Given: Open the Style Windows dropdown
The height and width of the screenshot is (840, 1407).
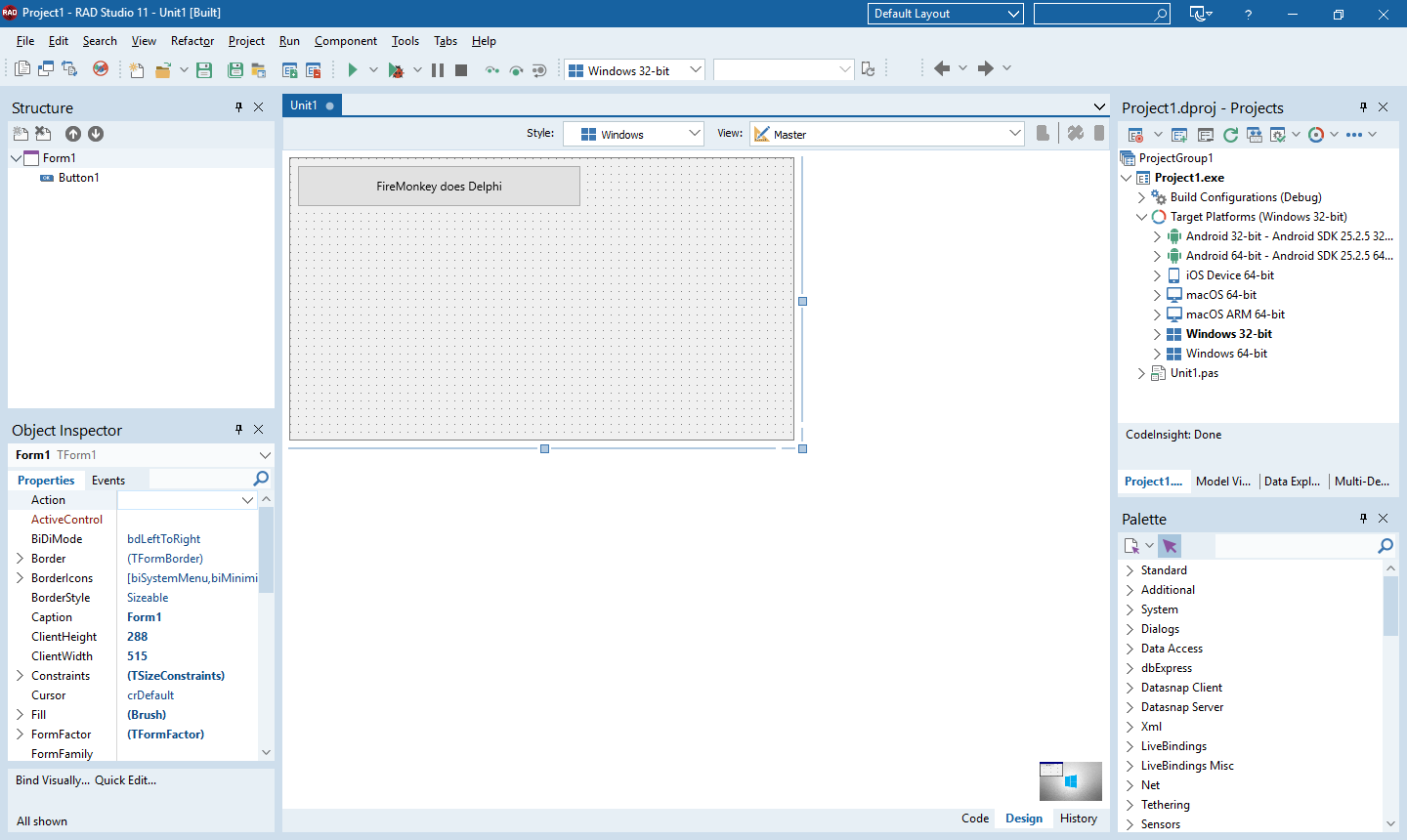Looking at the screenshot, I should pos(694,134).
